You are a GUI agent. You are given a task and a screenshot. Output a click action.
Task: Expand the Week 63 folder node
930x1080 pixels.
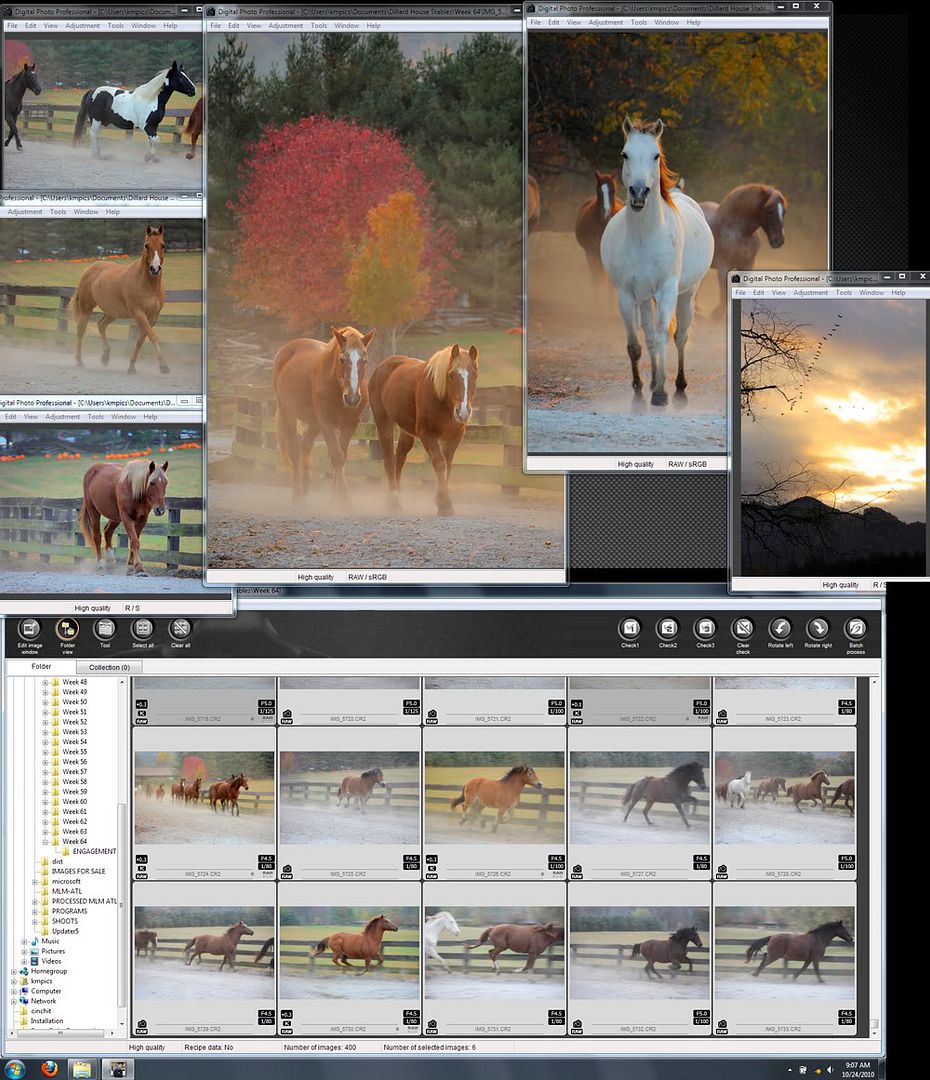coord(45,832)
